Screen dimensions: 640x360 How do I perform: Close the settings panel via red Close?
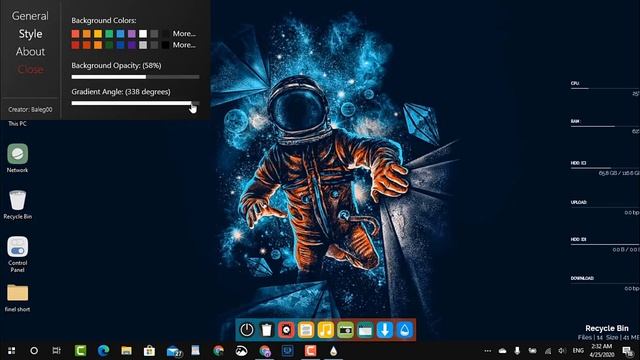(30, 69)
